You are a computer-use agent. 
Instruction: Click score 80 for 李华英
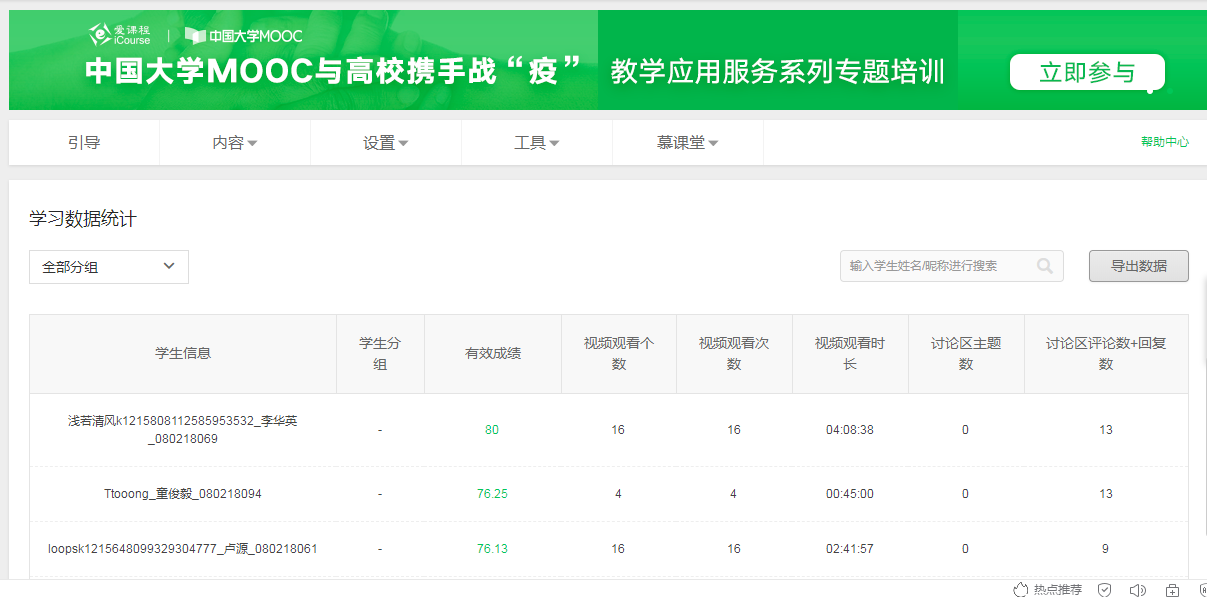[x=492, y=430]
